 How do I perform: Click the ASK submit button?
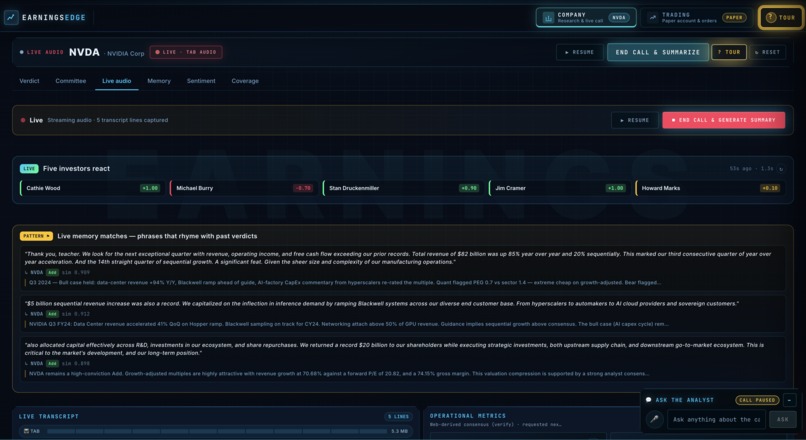[782, 419]
